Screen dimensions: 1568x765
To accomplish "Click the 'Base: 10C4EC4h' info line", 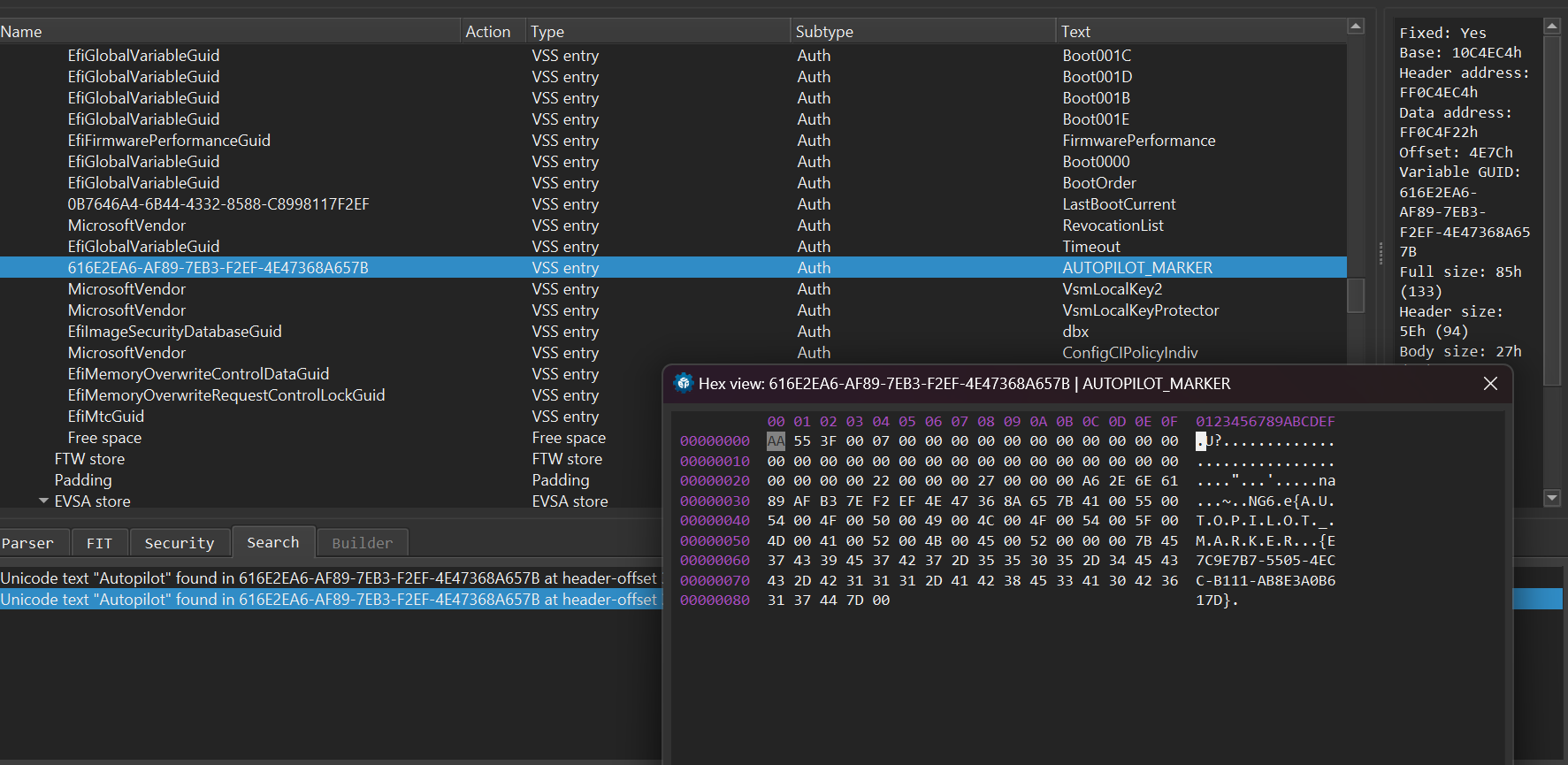I will tap(1460, 52).
